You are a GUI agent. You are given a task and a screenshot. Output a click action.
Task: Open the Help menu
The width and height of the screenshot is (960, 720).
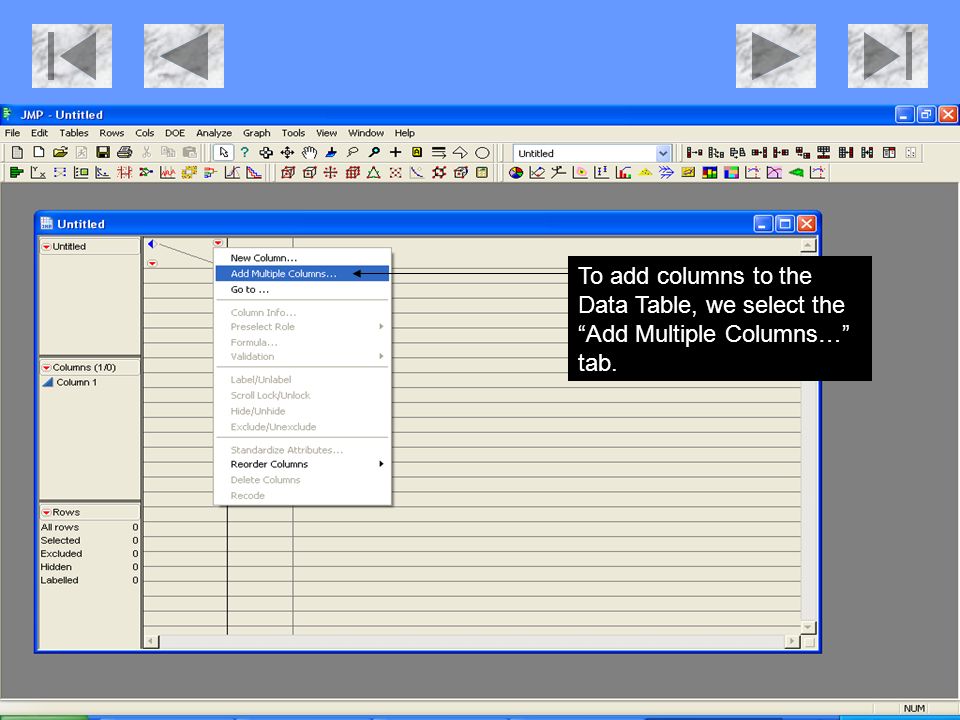(404, 133)
